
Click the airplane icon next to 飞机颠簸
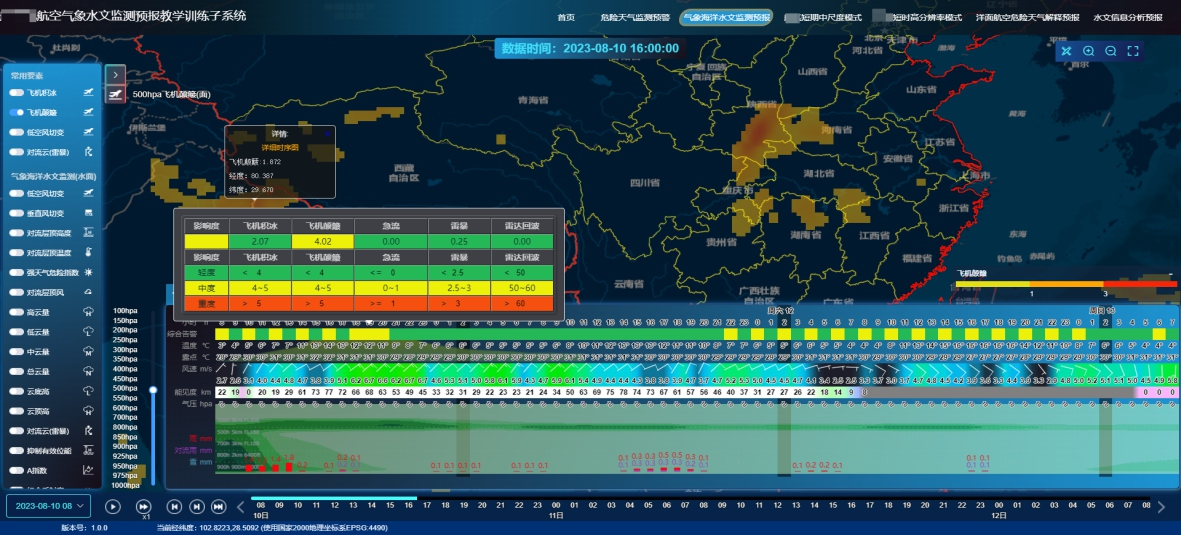(x=88, y=112)
